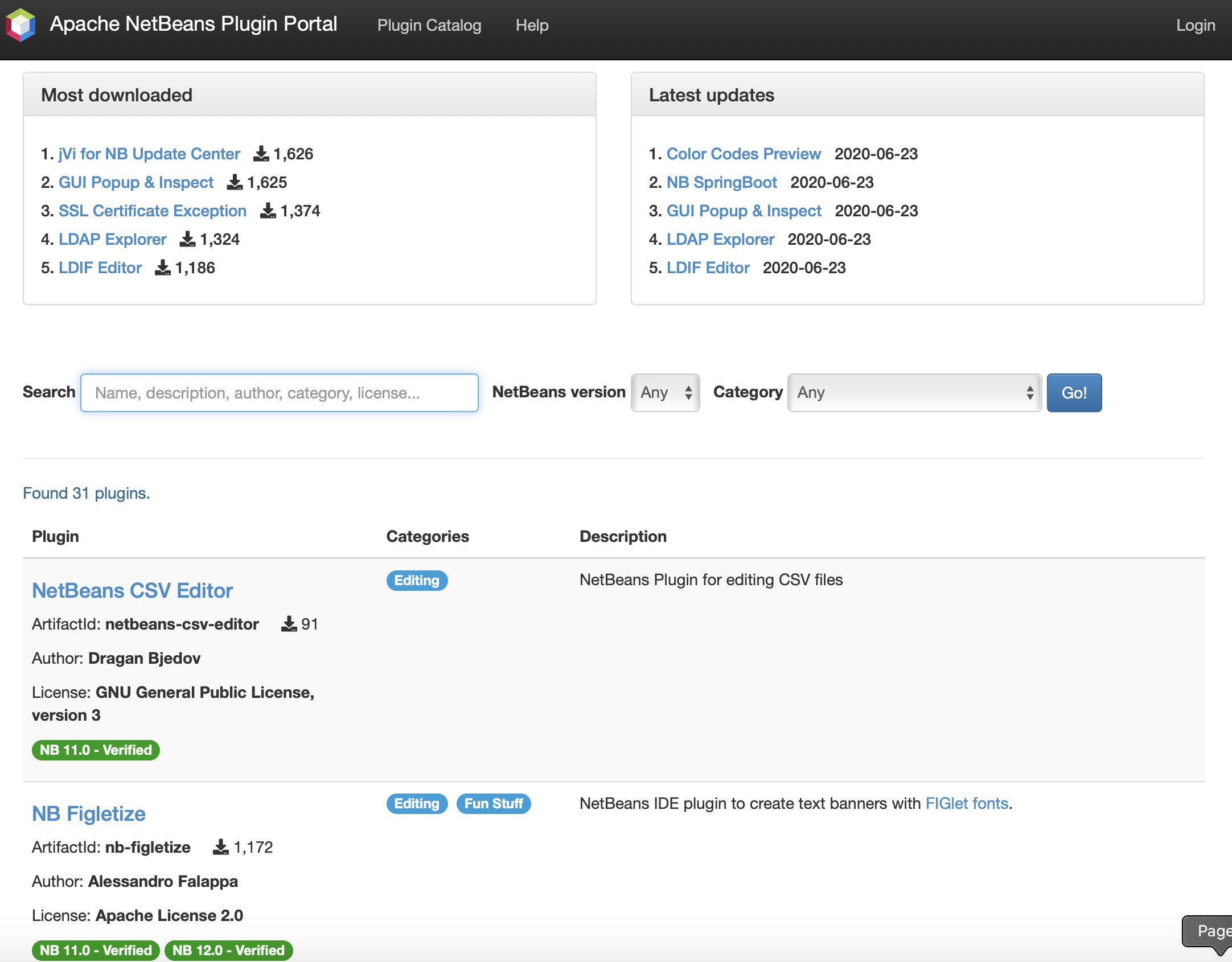This screenshot has width=1232, height=962.
Task: Open the NB Figletize plugin page
Action: coord(88,813)
